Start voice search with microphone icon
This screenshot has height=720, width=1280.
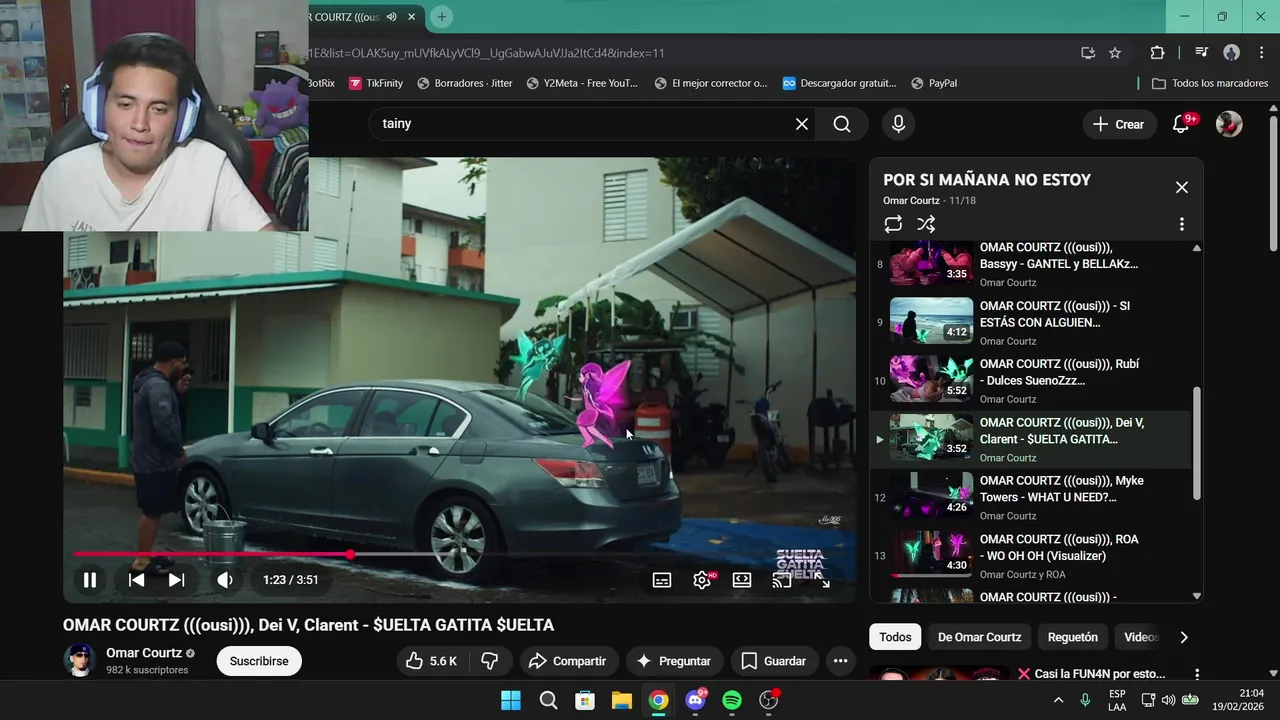(x=898, y=124)
